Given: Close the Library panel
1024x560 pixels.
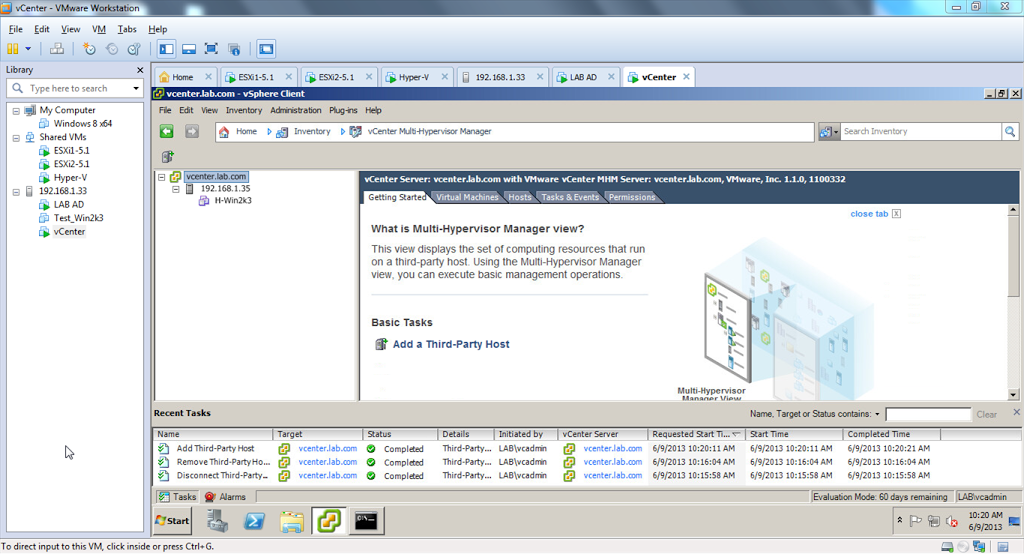Looking at the screenshot, I should pos(140,70).
